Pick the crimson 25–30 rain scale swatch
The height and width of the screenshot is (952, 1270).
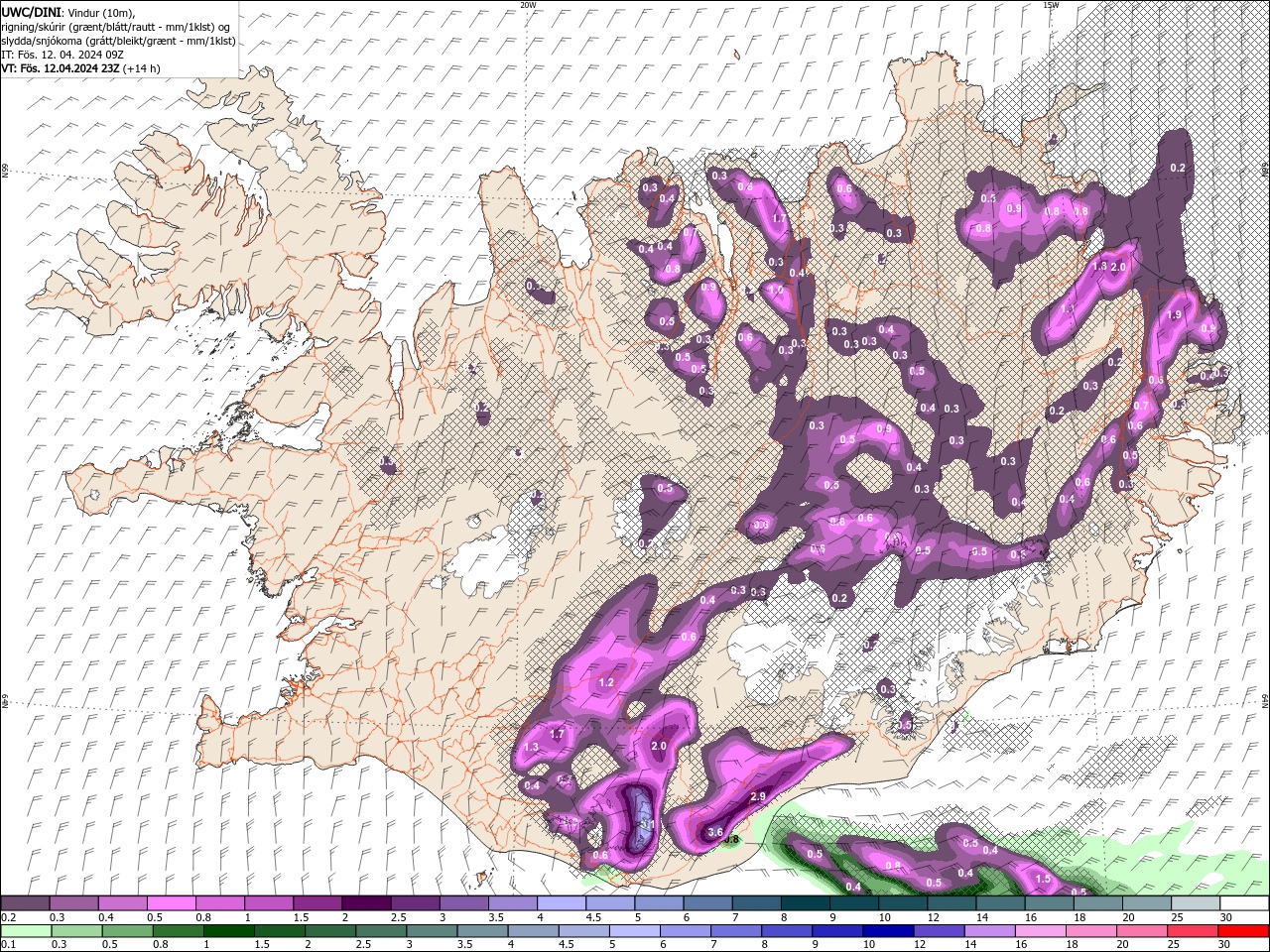pyautogui.click(x=1194, y=931)
